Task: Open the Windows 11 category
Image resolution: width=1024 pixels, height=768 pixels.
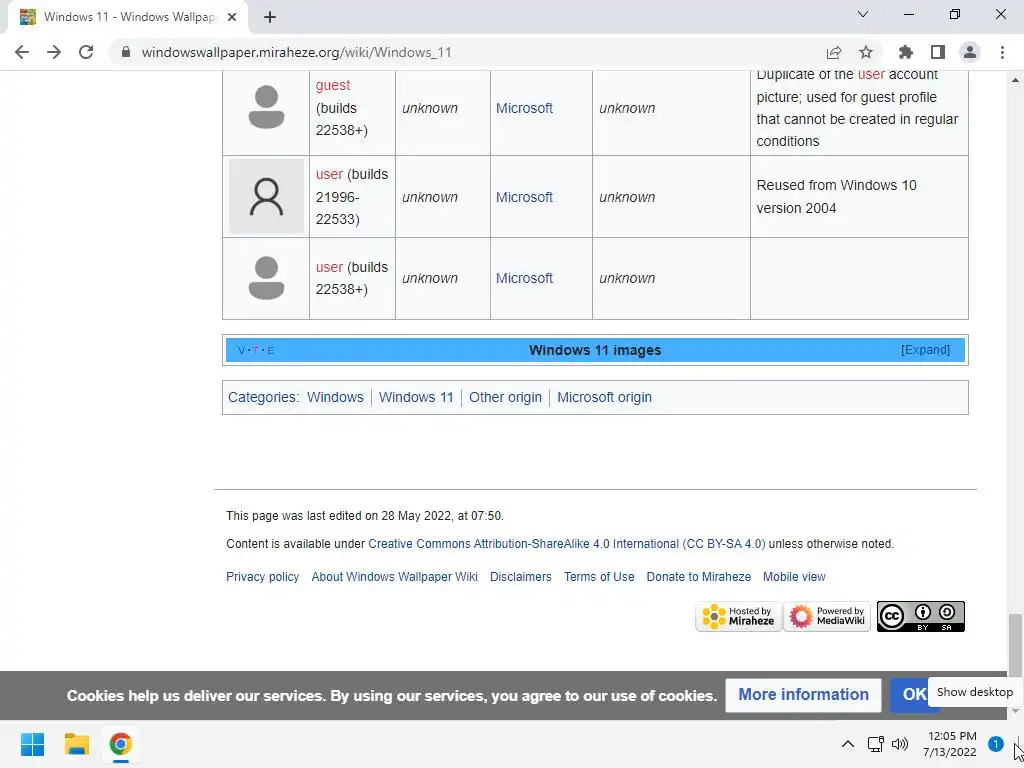Action: (416, 397)
